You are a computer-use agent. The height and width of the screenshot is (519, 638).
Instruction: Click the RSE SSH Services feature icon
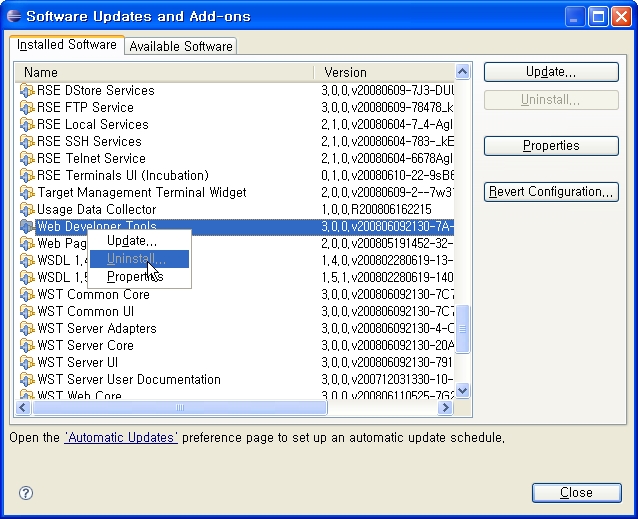point(27,142)
